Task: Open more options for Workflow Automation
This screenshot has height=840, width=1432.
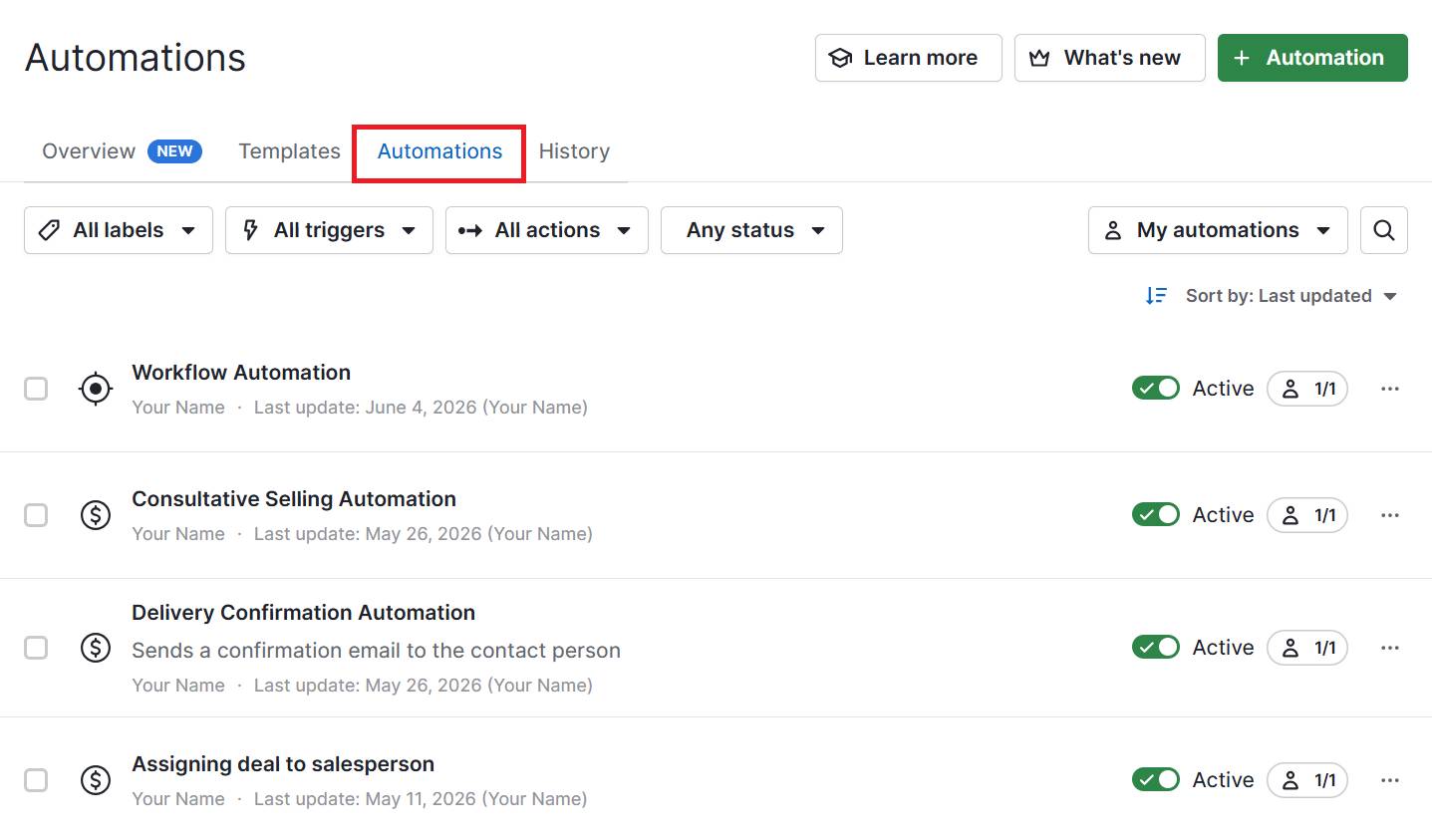Action: pyautogui.click(x=1390, y=389)
